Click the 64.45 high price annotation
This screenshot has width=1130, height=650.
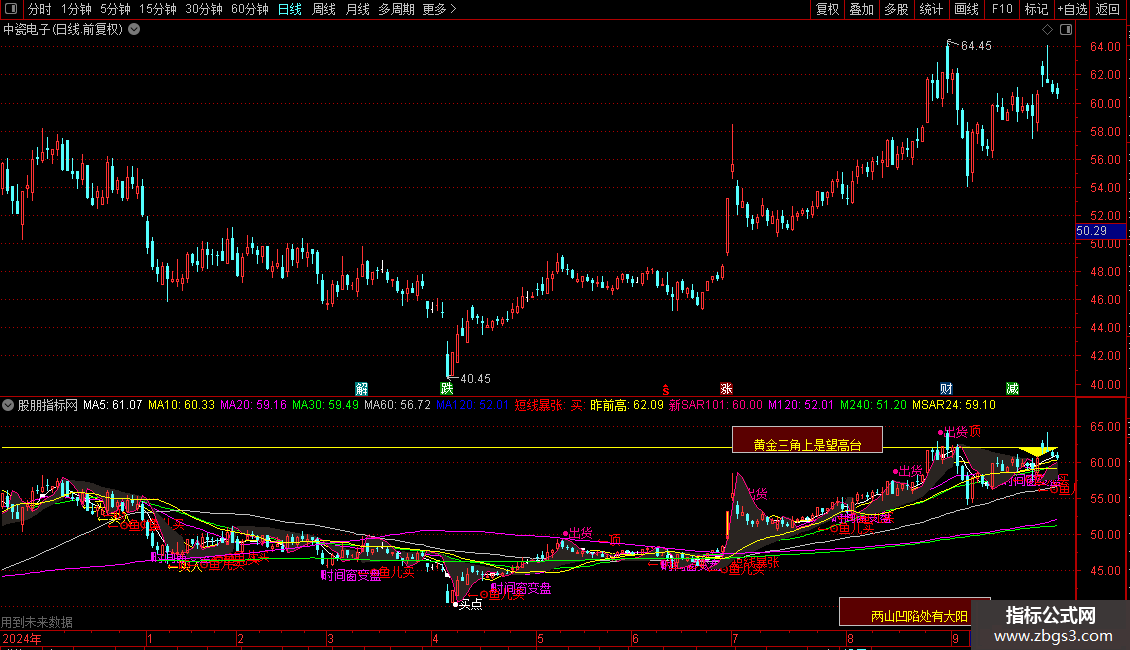pyautogui.click(x=976, y=46)
